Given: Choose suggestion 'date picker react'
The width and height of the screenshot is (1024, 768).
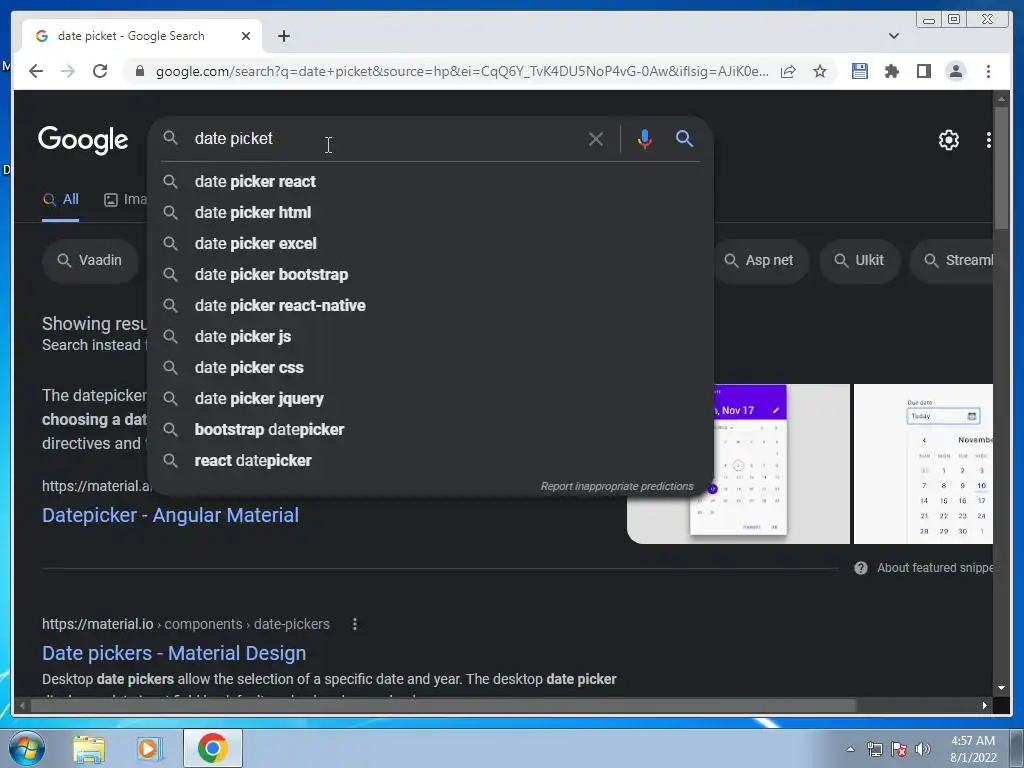Looking at the screenshot, I should pyautogui.click(x=431, y=182).
